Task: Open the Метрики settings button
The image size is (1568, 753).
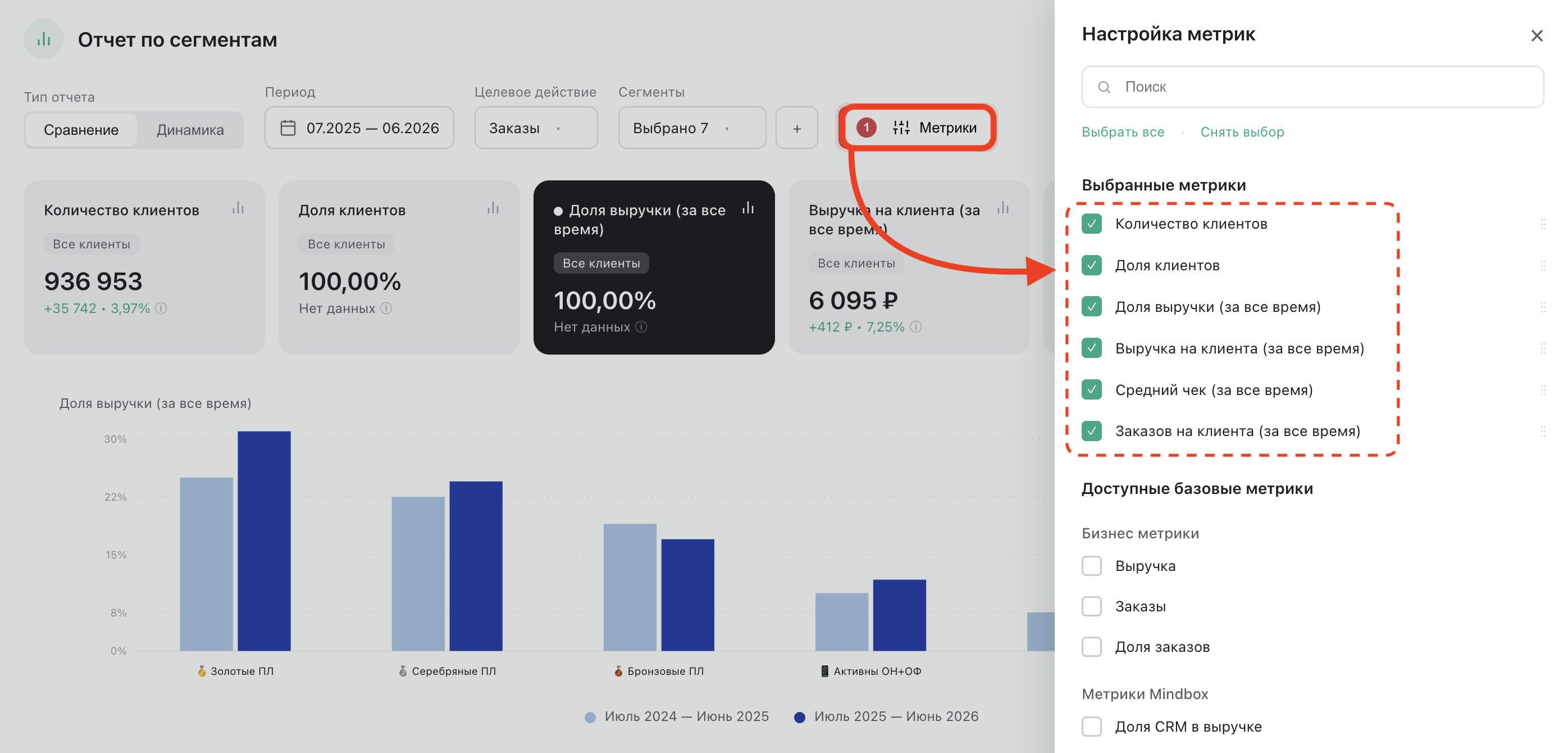Action: tap(917, 128)
